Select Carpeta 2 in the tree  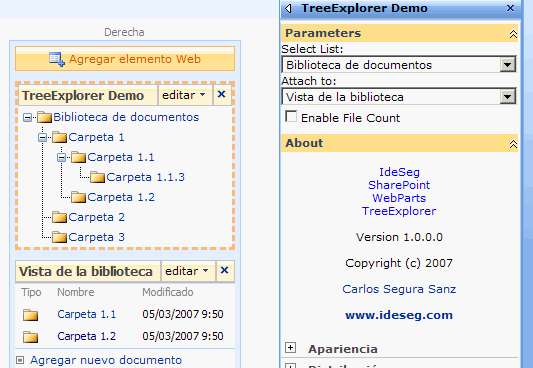[x=97, y=217]
